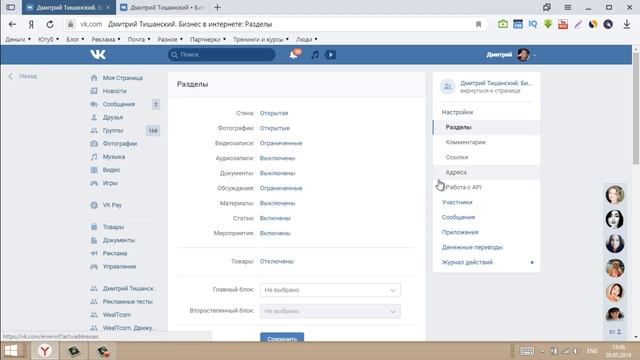Change Товары section setting Отключены
The width and height of the screenshot is (640, 360).
[277, 261]
